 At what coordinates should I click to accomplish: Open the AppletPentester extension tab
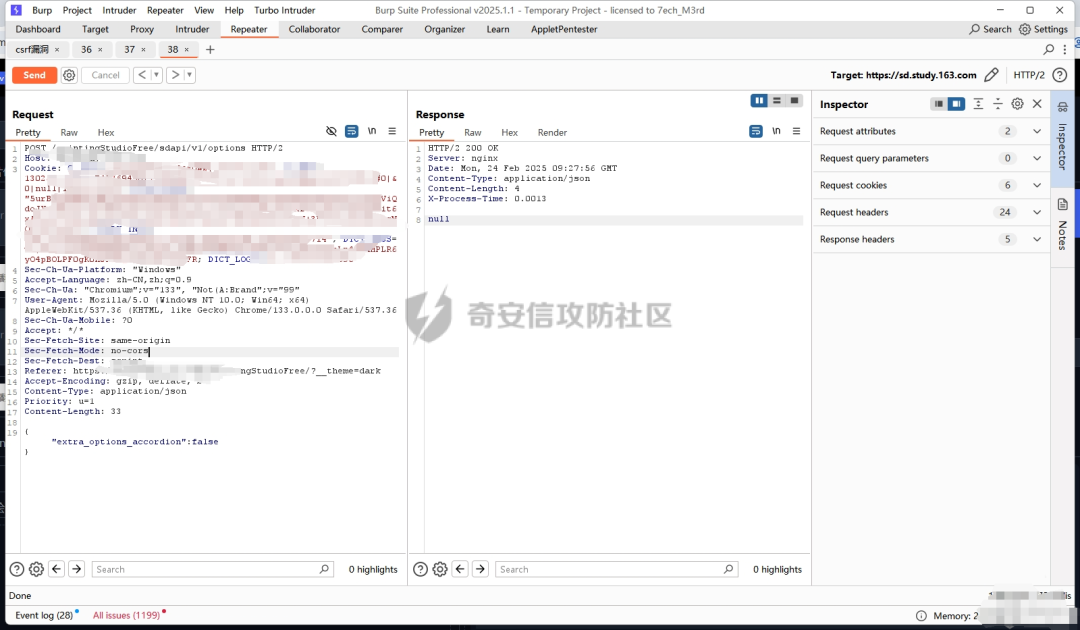(x=564, y=29)
